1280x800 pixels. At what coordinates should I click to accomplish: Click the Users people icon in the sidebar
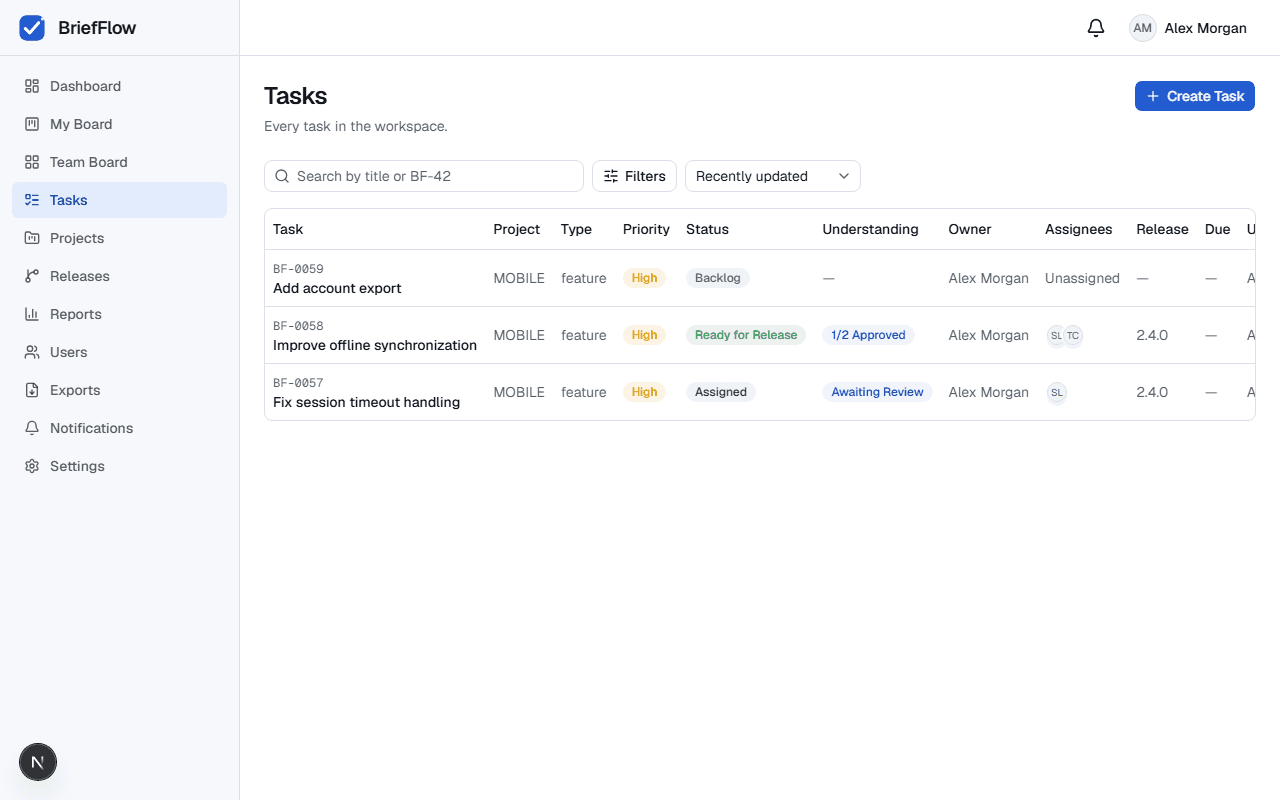click(x=32, y=352)
